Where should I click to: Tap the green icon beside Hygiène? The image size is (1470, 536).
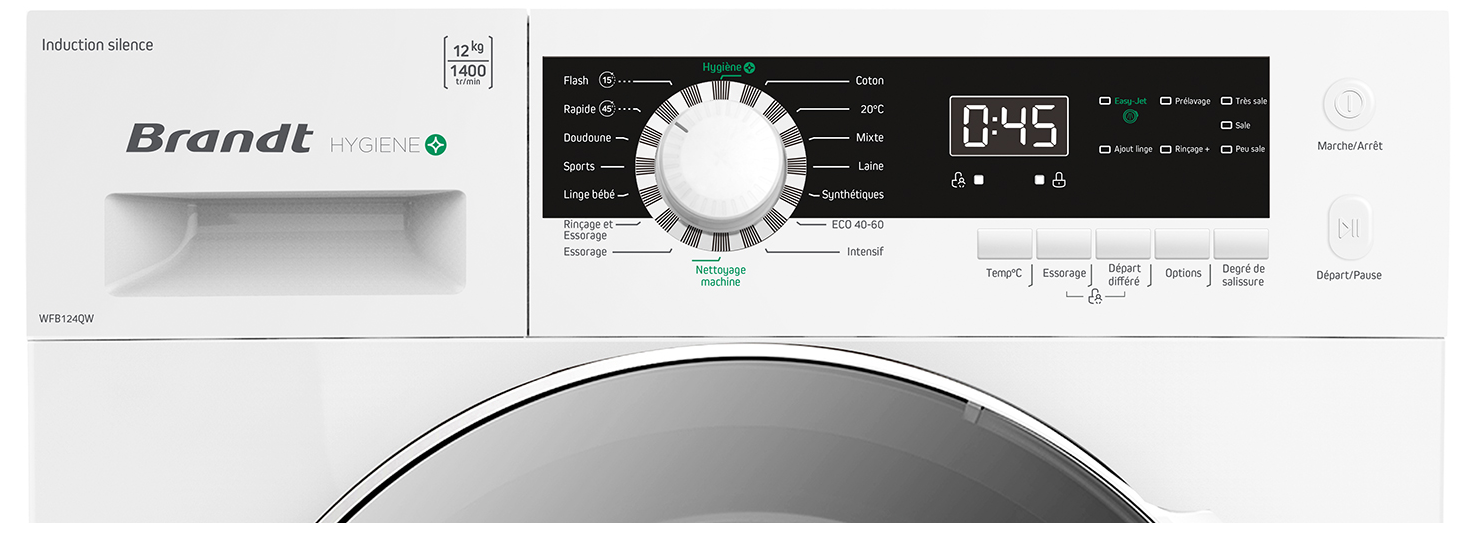[750, 67]
